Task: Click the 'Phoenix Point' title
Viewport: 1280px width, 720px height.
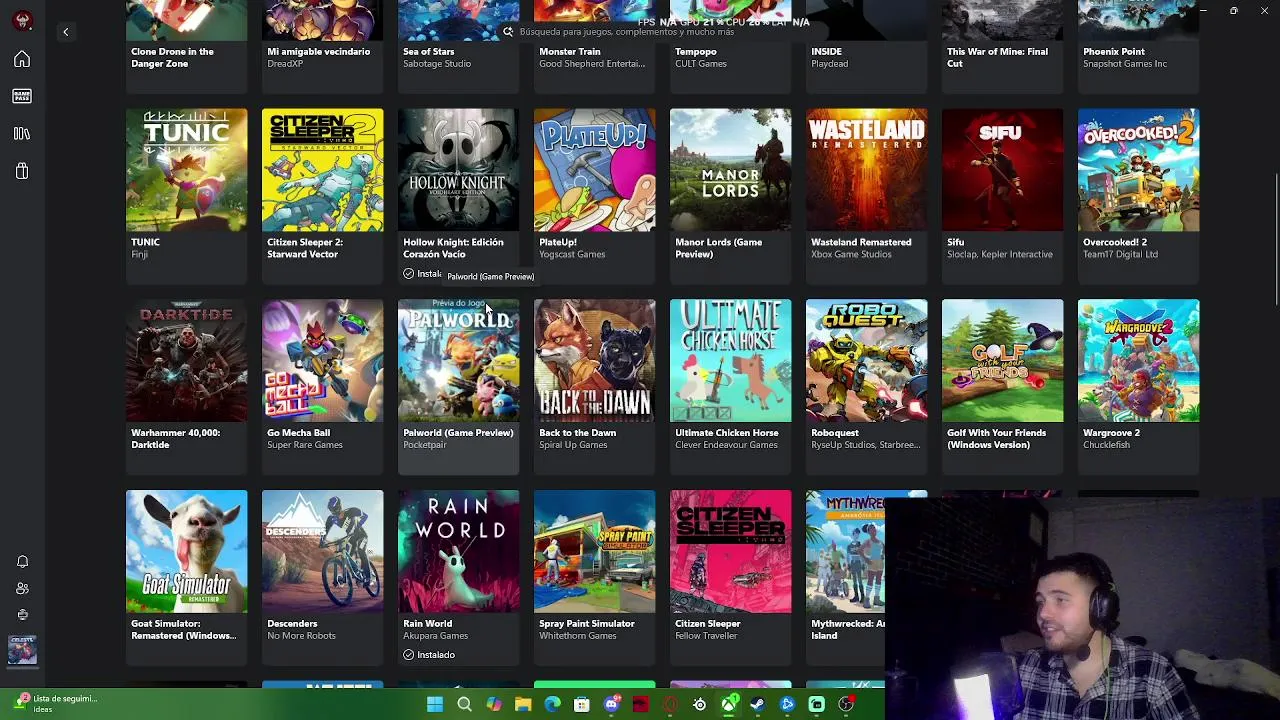Action: pos(1114,52)
